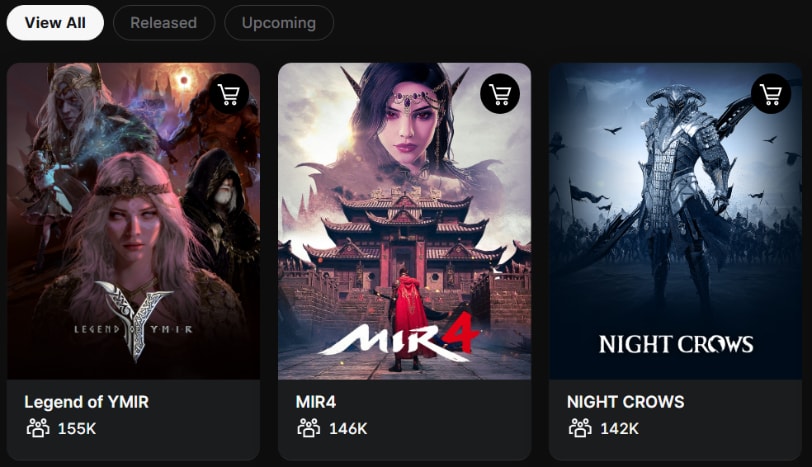Click the shopping cart icon on MIR4 card

[x=500, y=94]
